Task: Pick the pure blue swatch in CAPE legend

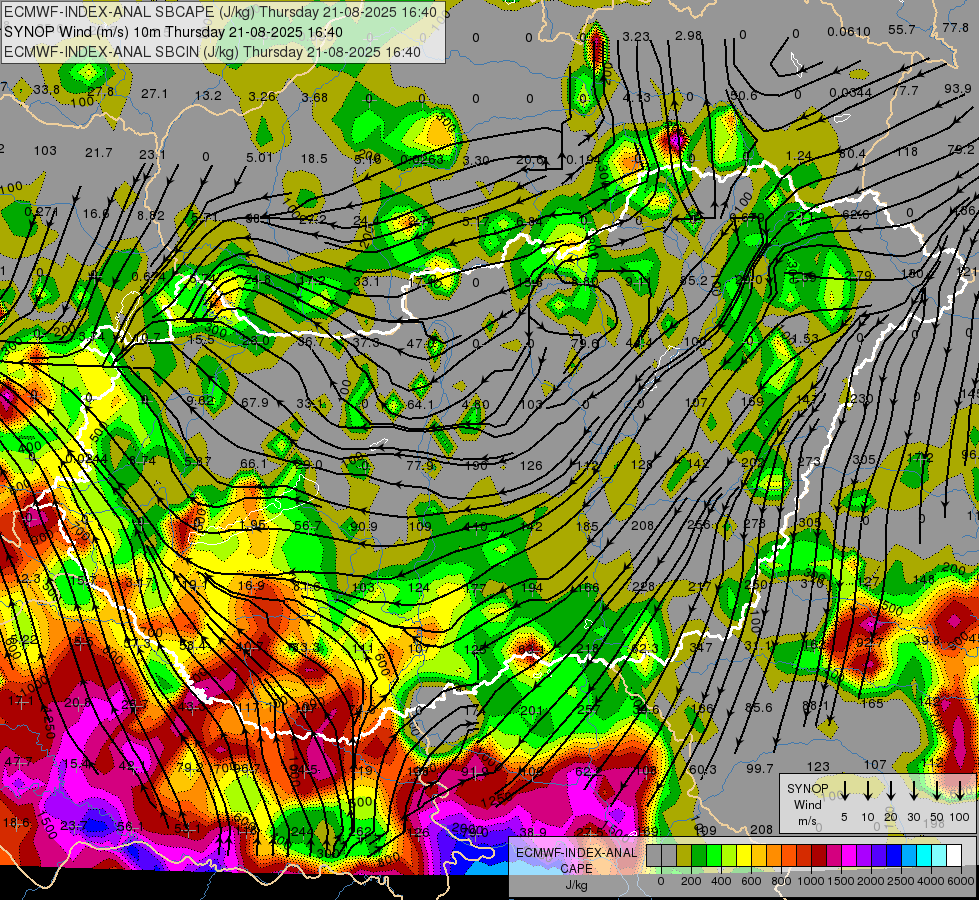Action: pos(893,856)
